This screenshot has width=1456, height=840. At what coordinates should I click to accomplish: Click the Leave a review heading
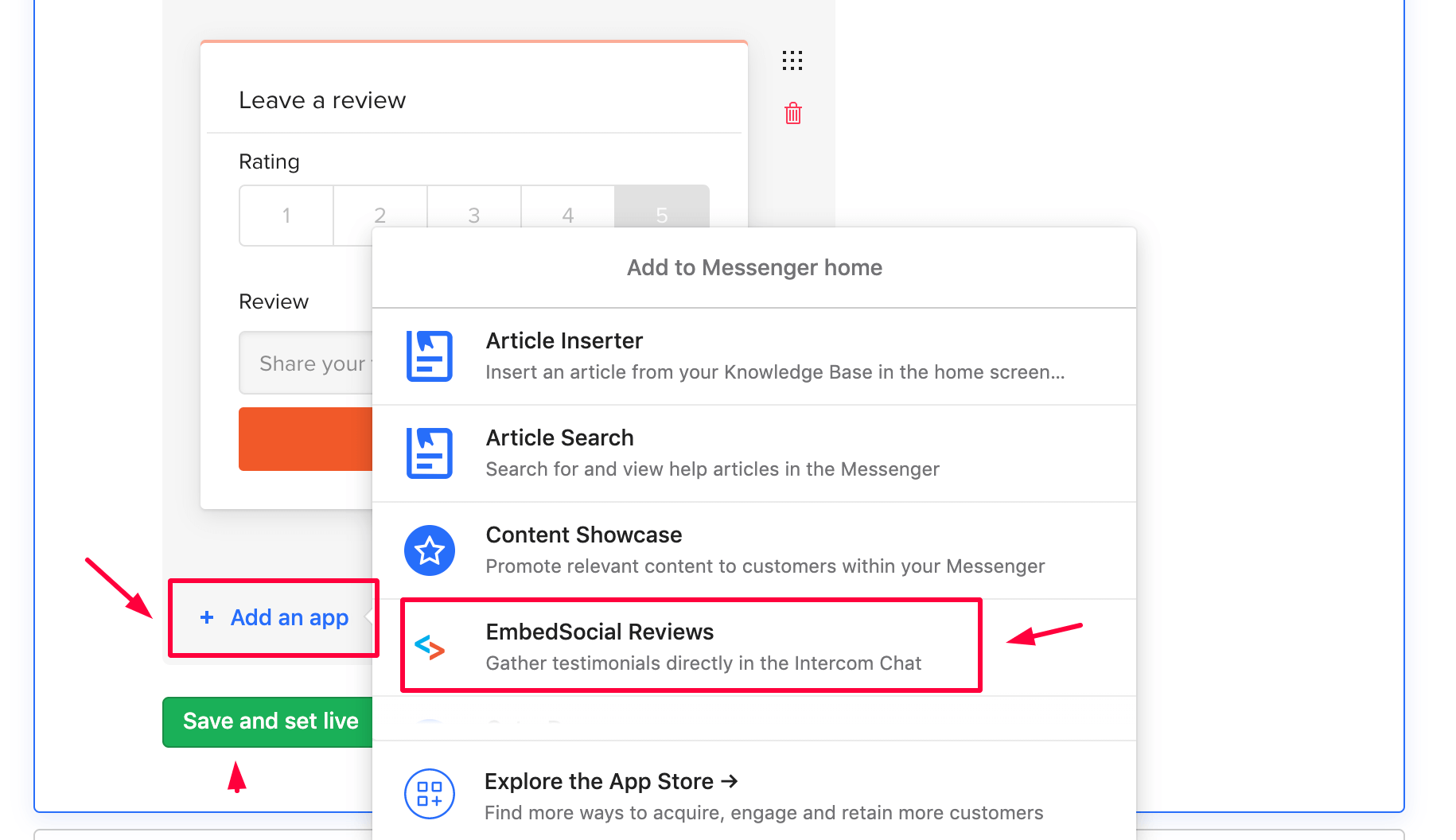coord(322,100)
